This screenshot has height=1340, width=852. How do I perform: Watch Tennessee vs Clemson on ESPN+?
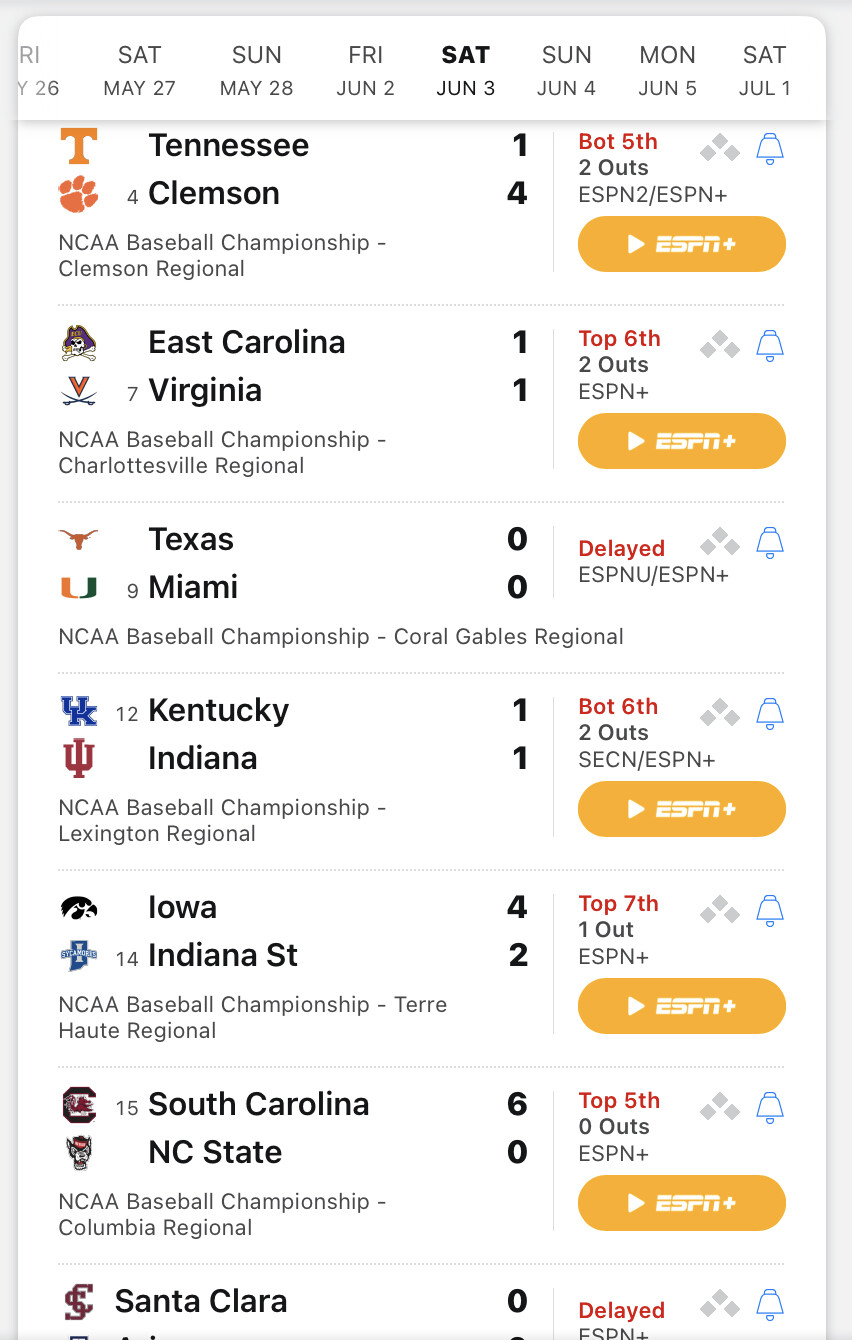[681, 244]
